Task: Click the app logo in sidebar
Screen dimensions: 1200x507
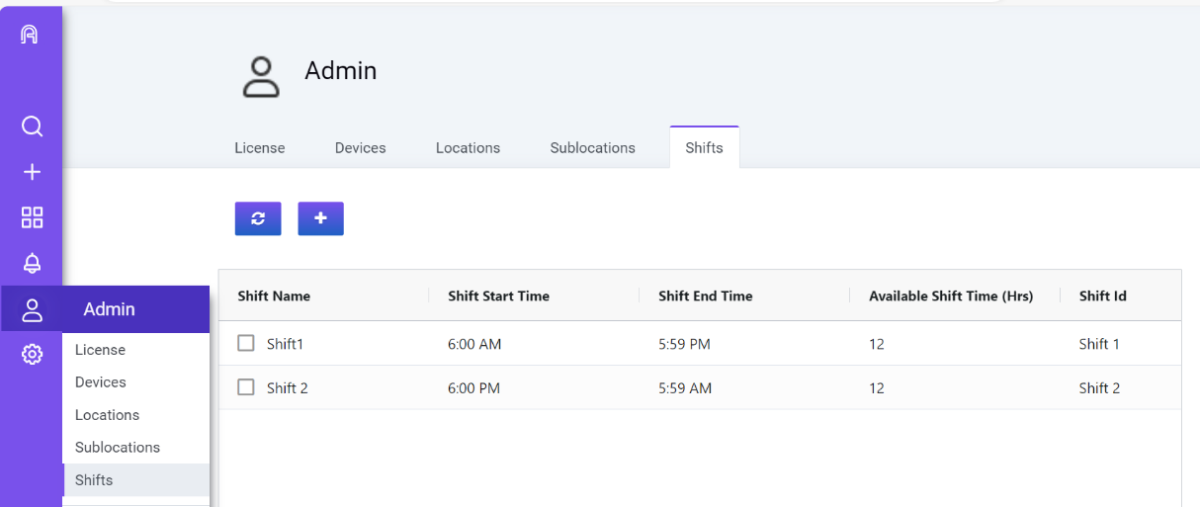Action: [30, 34]
